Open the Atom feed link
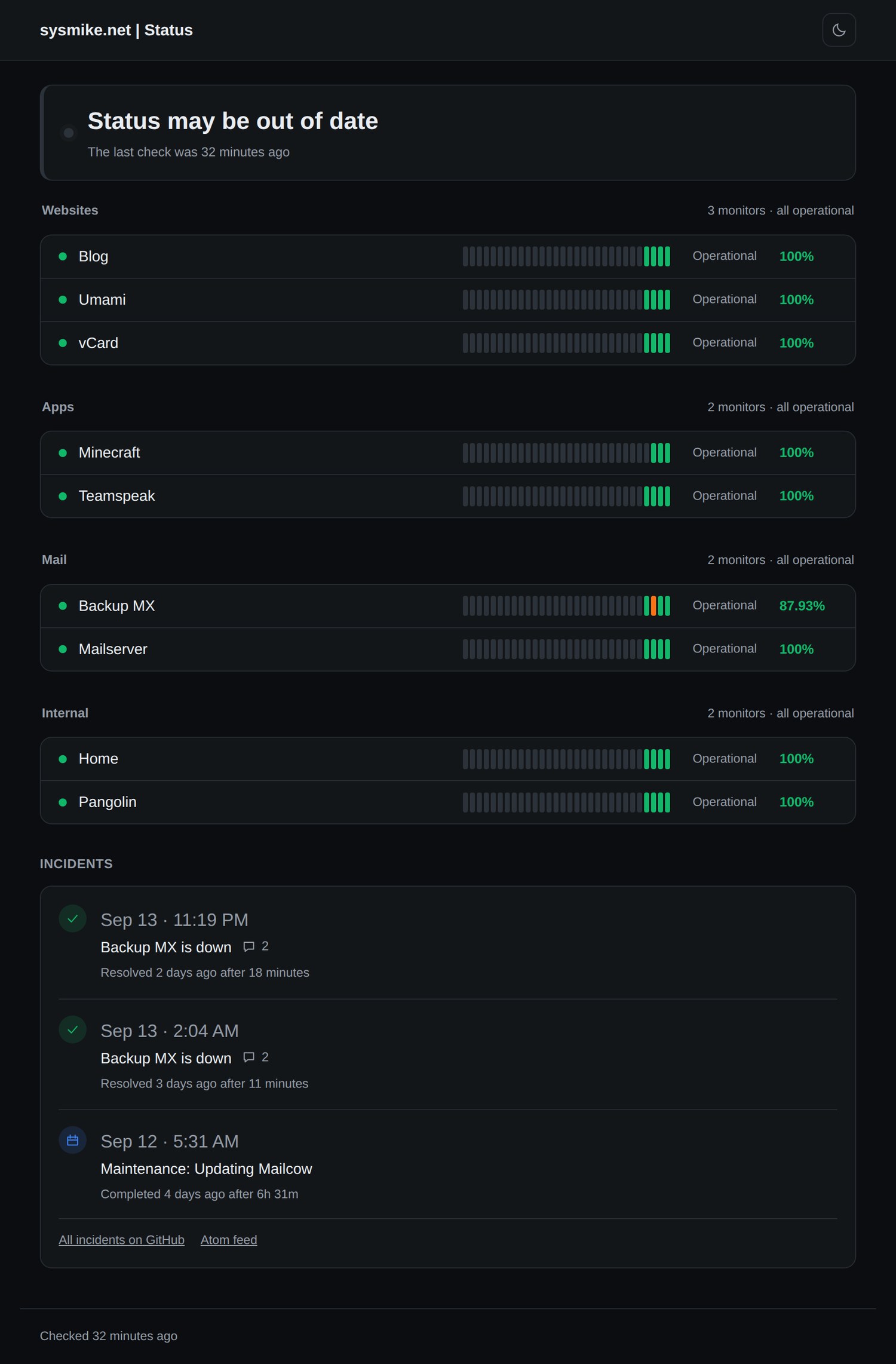 pyautogui.click(x=229, y=1240)
